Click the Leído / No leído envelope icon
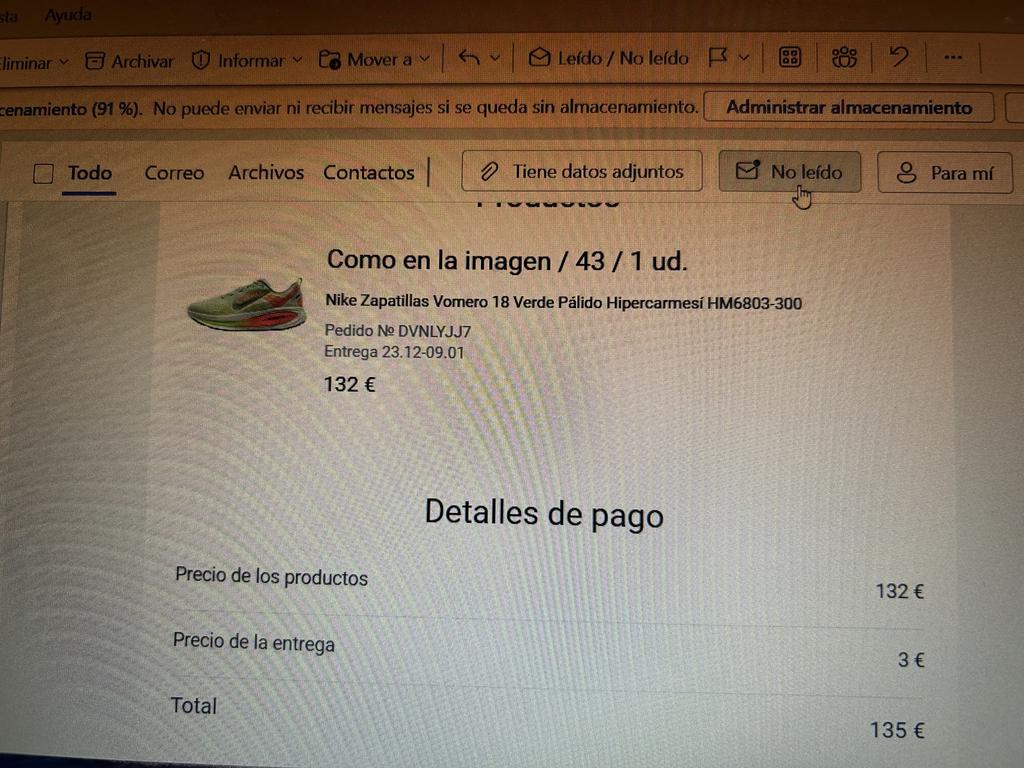 pos(539,57)
